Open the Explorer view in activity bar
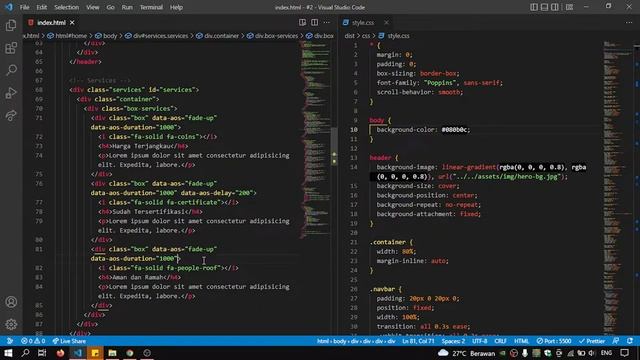 click(x=11, y=26)
